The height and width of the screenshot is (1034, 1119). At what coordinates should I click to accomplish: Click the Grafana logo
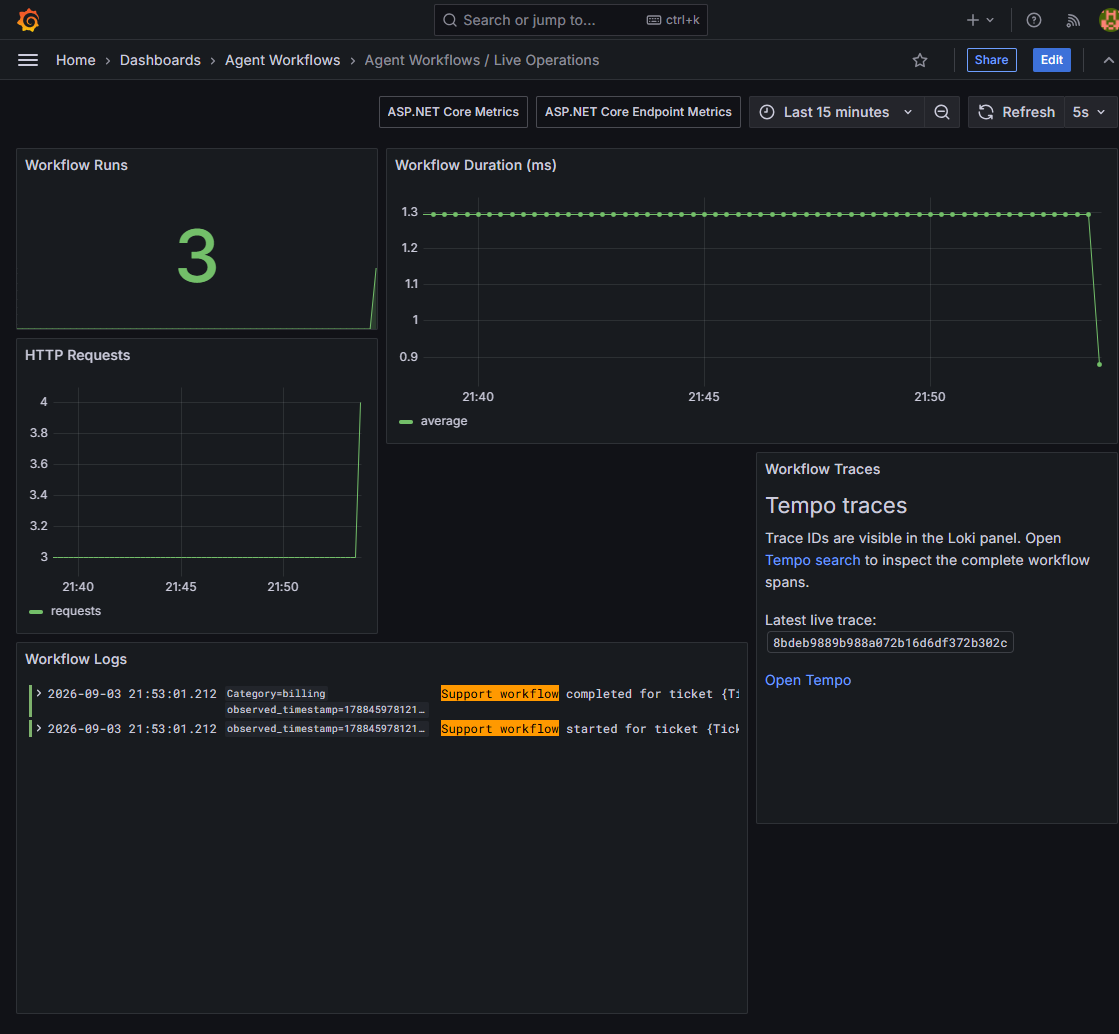(x=29, y=20)
